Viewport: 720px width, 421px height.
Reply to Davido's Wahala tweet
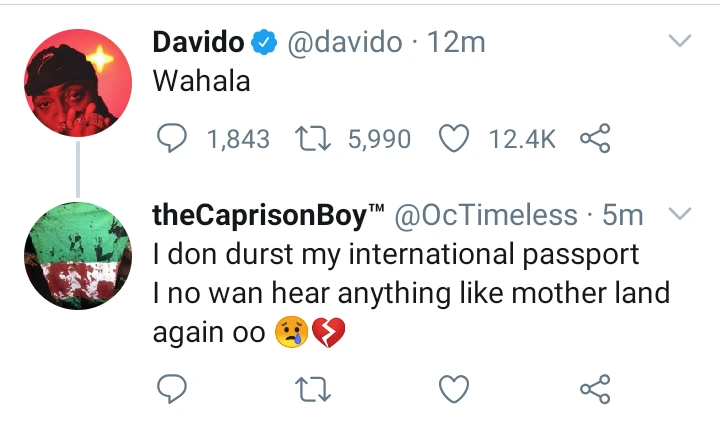pos(173,139)
